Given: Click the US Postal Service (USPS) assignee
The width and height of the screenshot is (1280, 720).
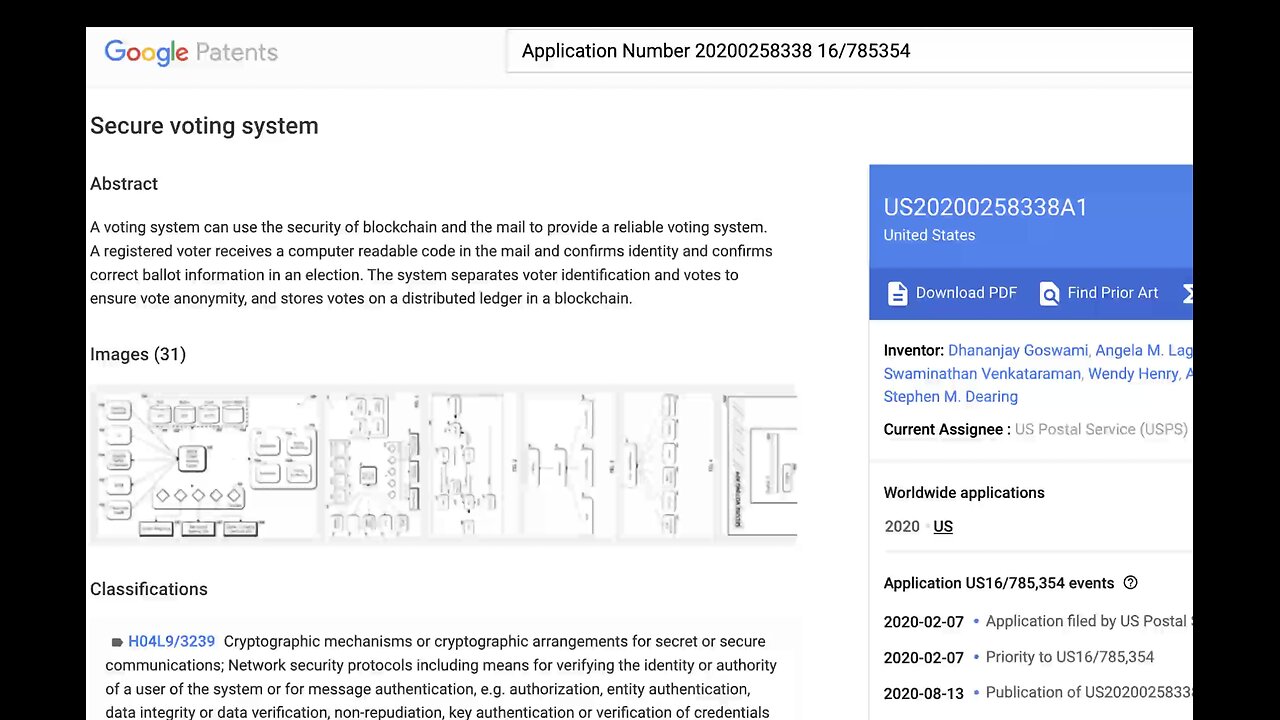Looking at the screenshot, I should coord(1101,429).
